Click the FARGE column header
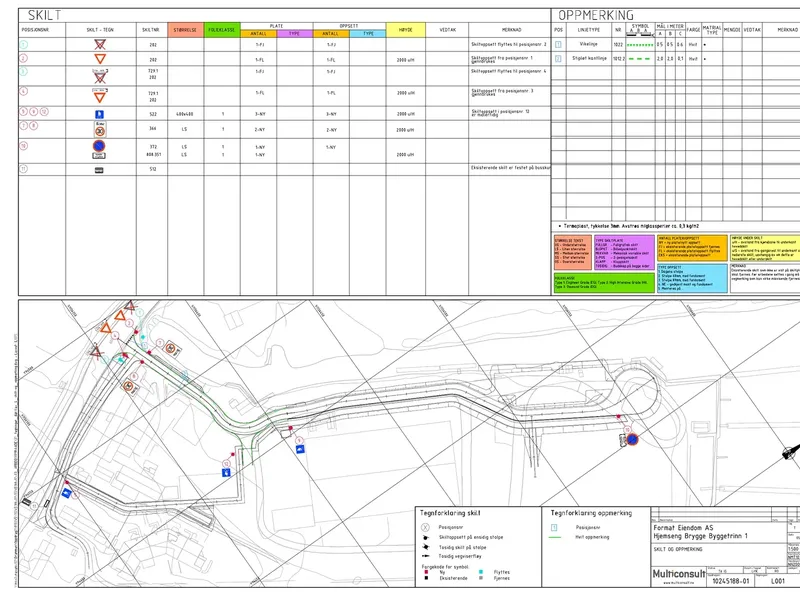This screenshot has width=800, height=600. [693, 30]
